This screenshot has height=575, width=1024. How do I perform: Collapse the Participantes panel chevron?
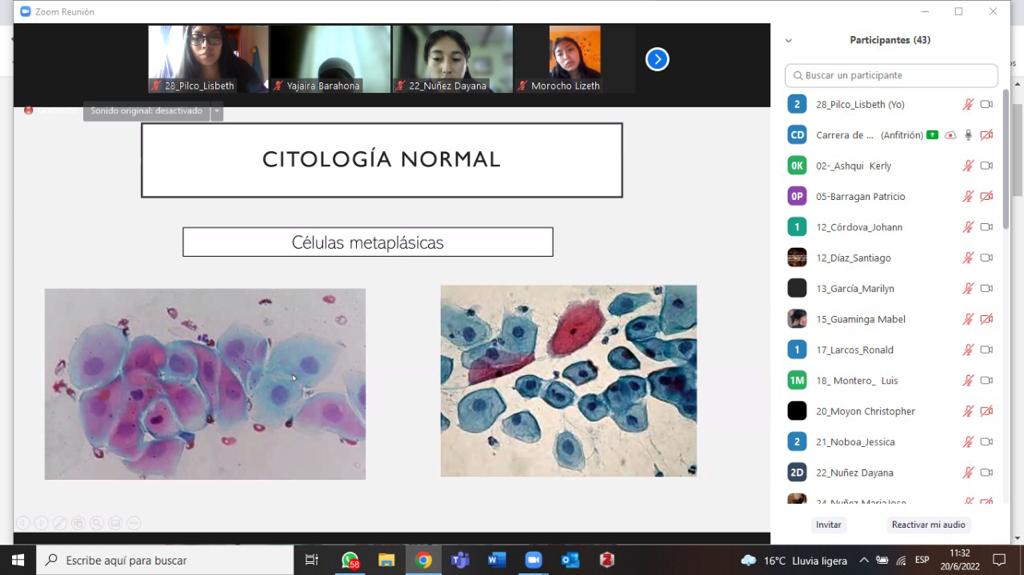pos(788,41)
